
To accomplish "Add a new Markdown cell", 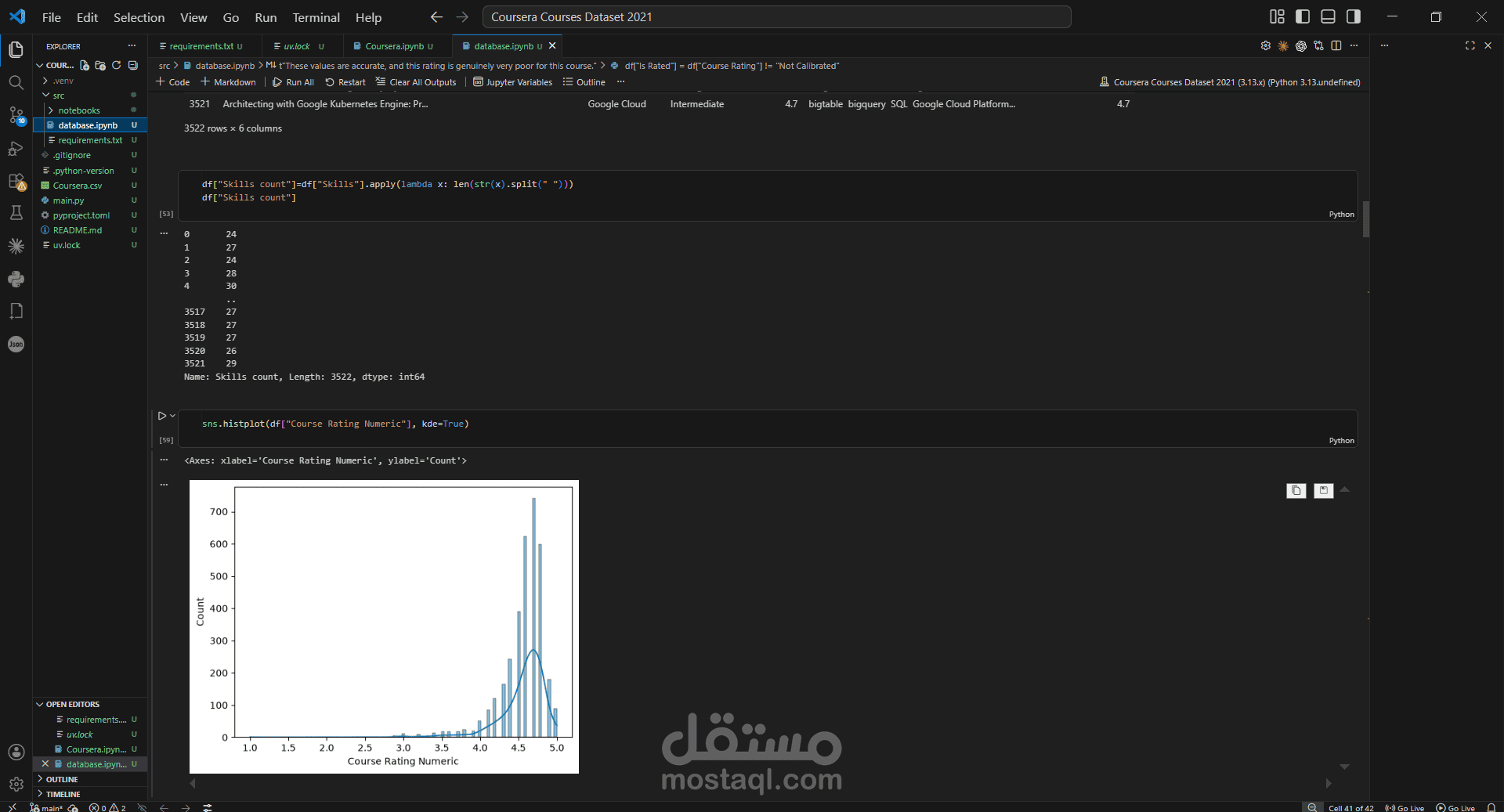I will pyautogui.click(x=228, y=82).
